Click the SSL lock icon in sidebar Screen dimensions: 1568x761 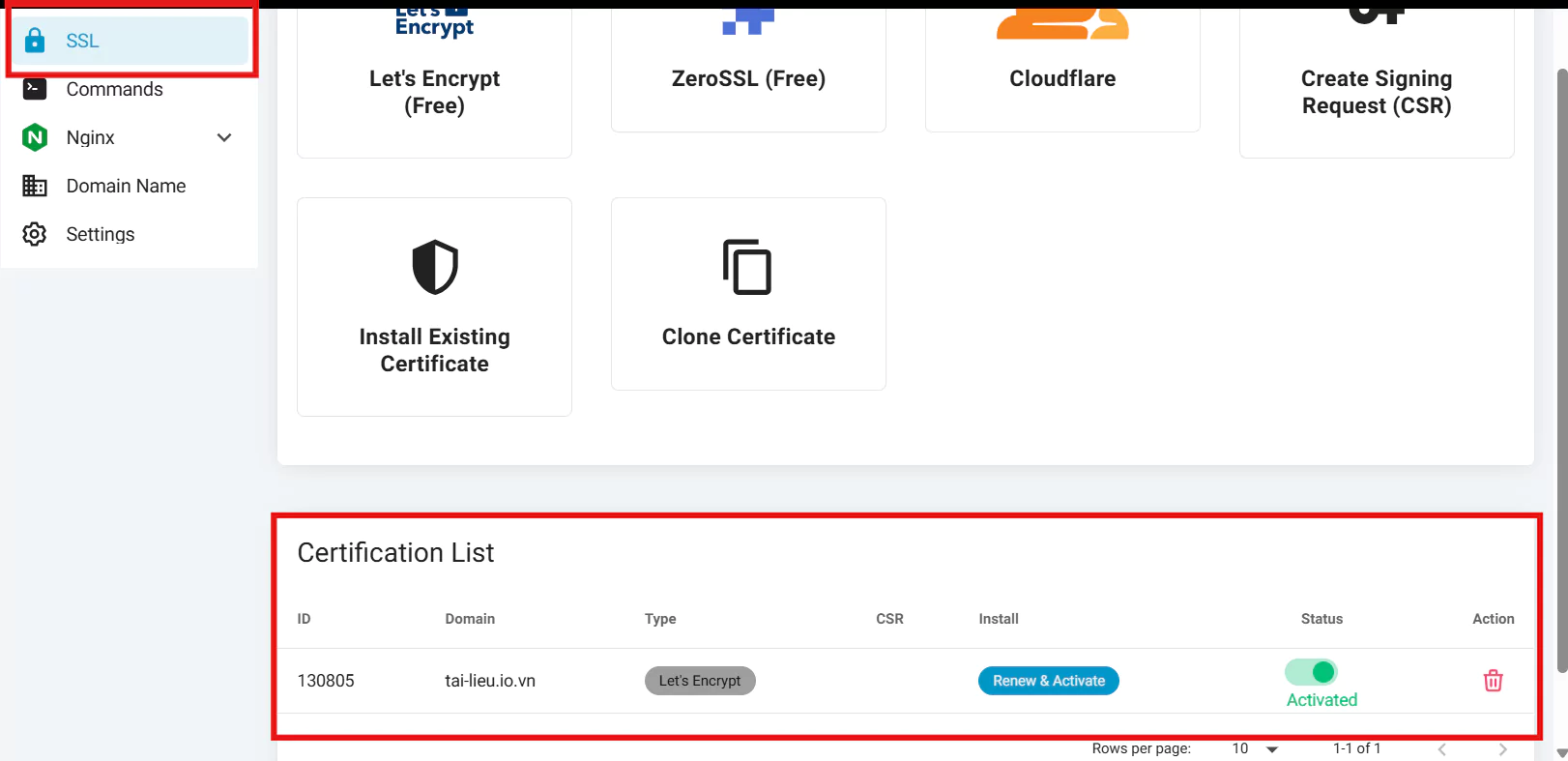35,41
